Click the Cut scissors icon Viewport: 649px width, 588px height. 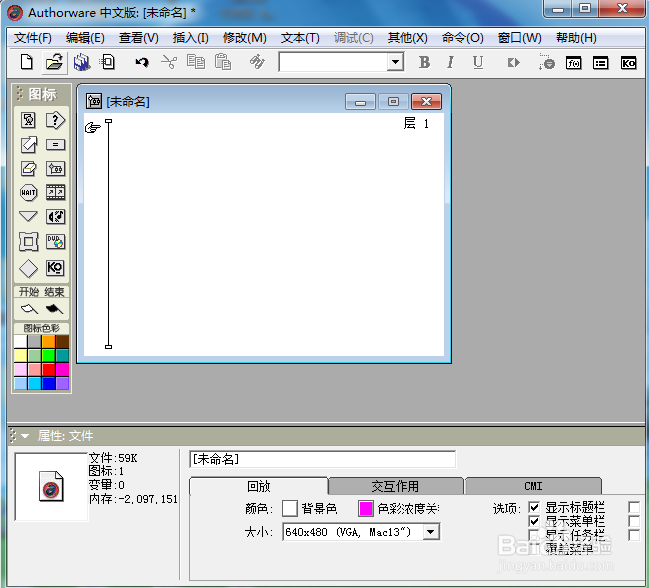point(169,62)
